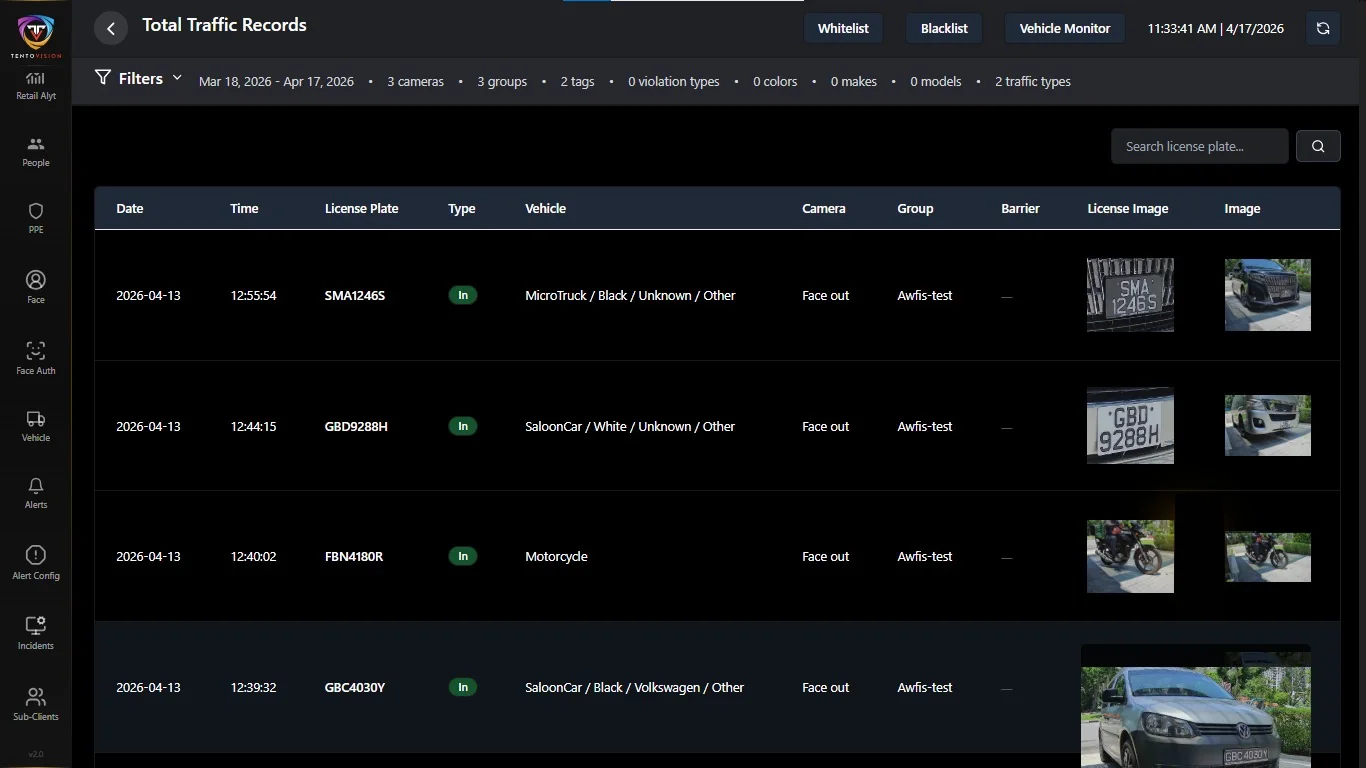Screen dimensions: 1366x768
Task: Click the date range Mar 18 - Apr 17
Action: [x=276, y=82]
